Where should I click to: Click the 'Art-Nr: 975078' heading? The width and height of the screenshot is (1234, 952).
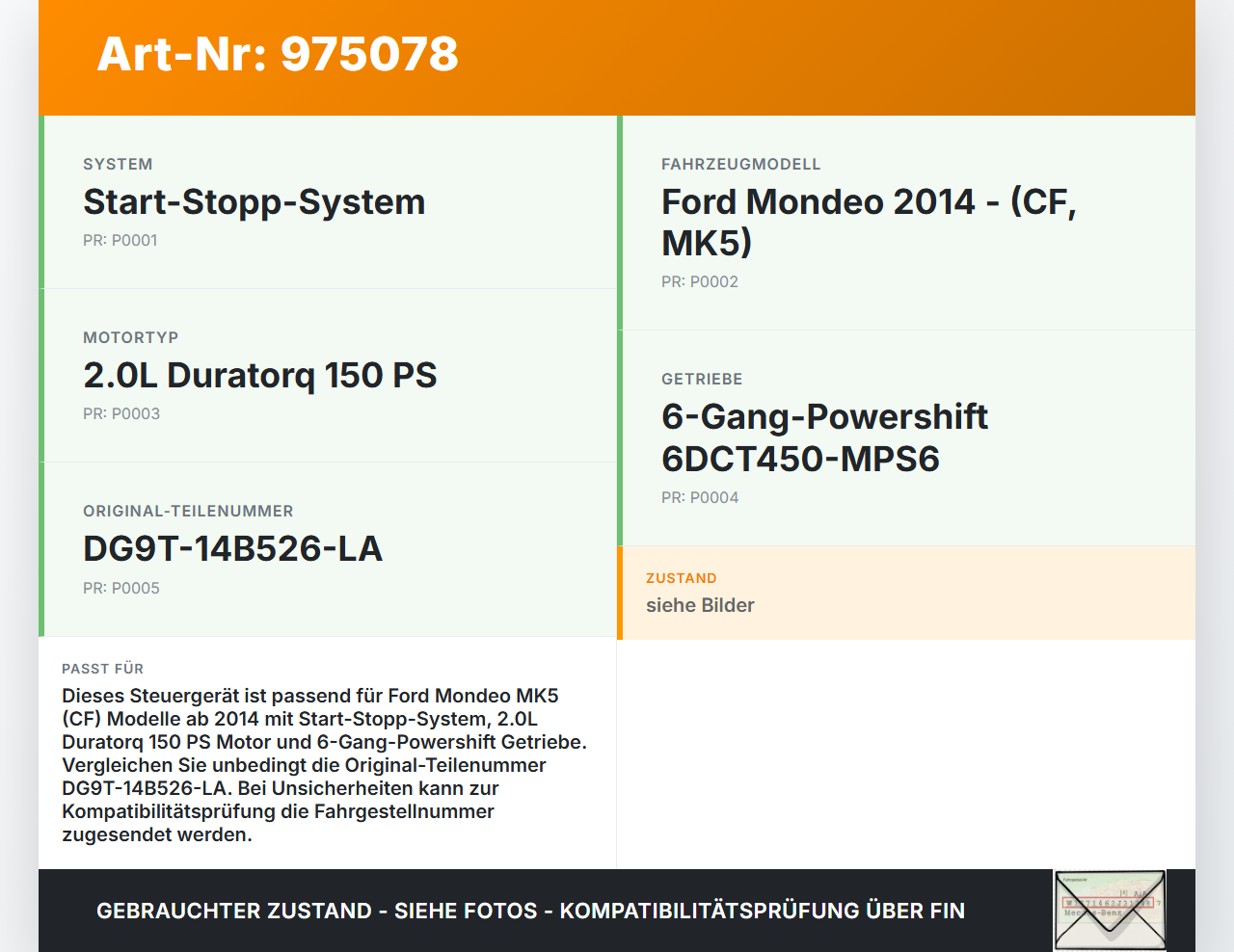pyautogui.click(x=278, y=54)
